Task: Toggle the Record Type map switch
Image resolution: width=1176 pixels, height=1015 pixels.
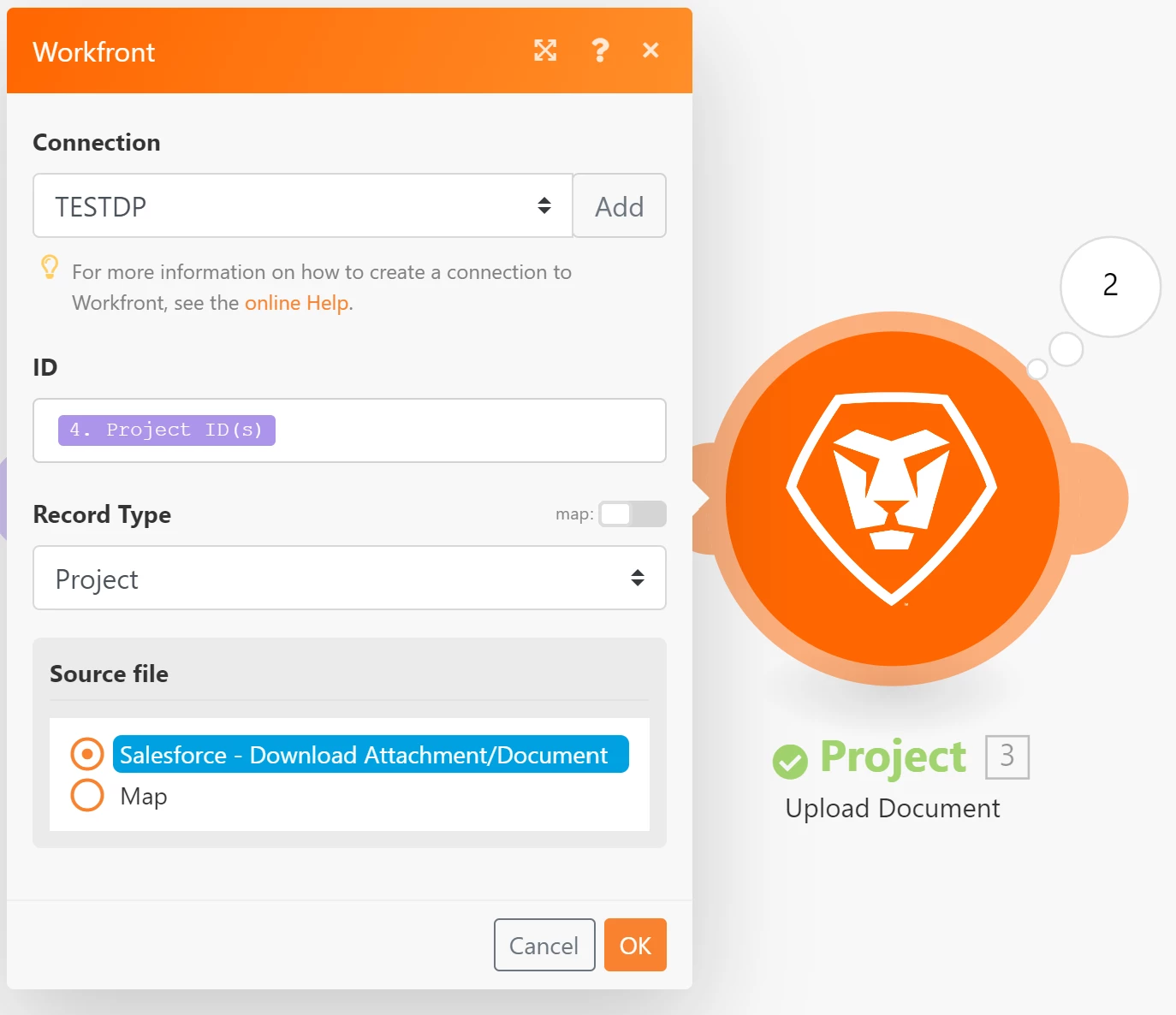Action: pyautogui.click(x=633, y=513)
